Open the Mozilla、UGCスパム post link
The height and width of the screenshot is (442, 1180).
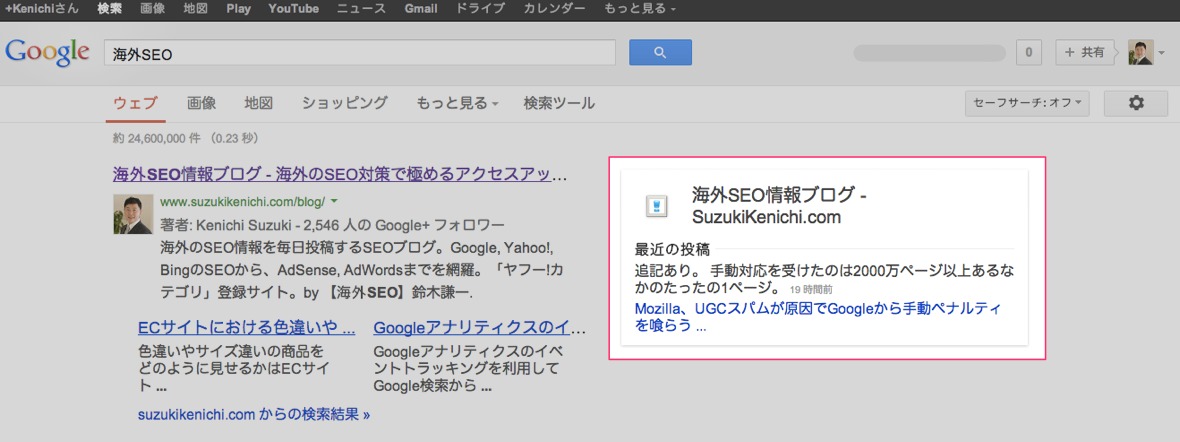817,318
